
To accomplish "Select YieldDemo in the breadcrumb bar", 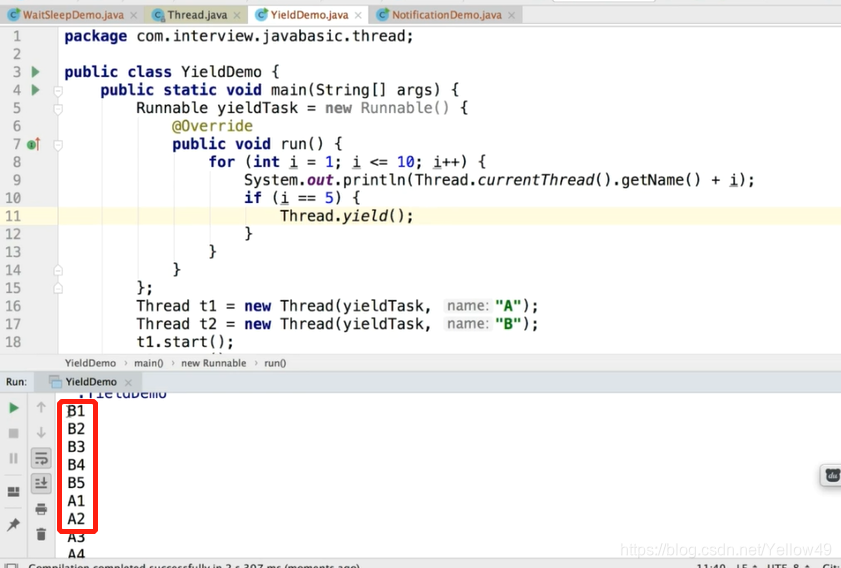I will (90, 363).
